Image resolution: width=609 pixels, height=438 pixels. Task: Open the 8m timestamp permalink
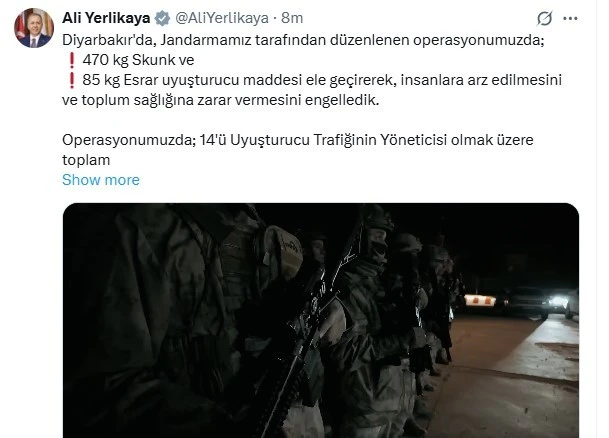tap(292, 18)
